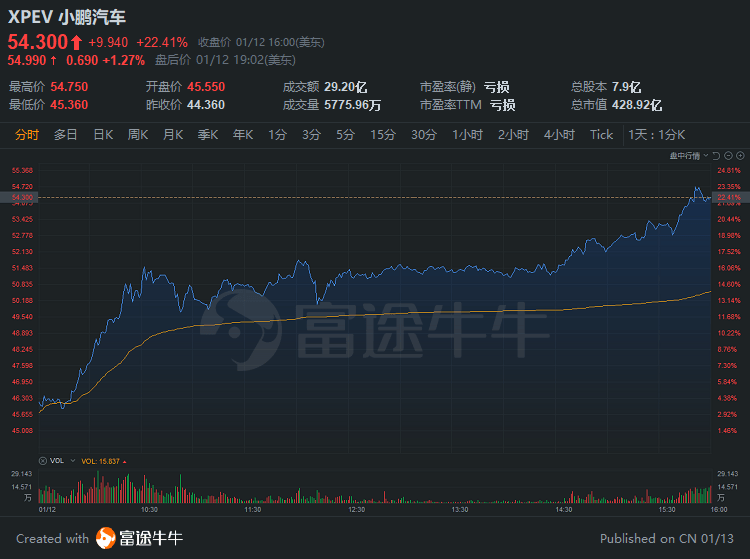
Task: Click the highlighted 54.300 price axis marker
Action: click(x=19, y=197)
